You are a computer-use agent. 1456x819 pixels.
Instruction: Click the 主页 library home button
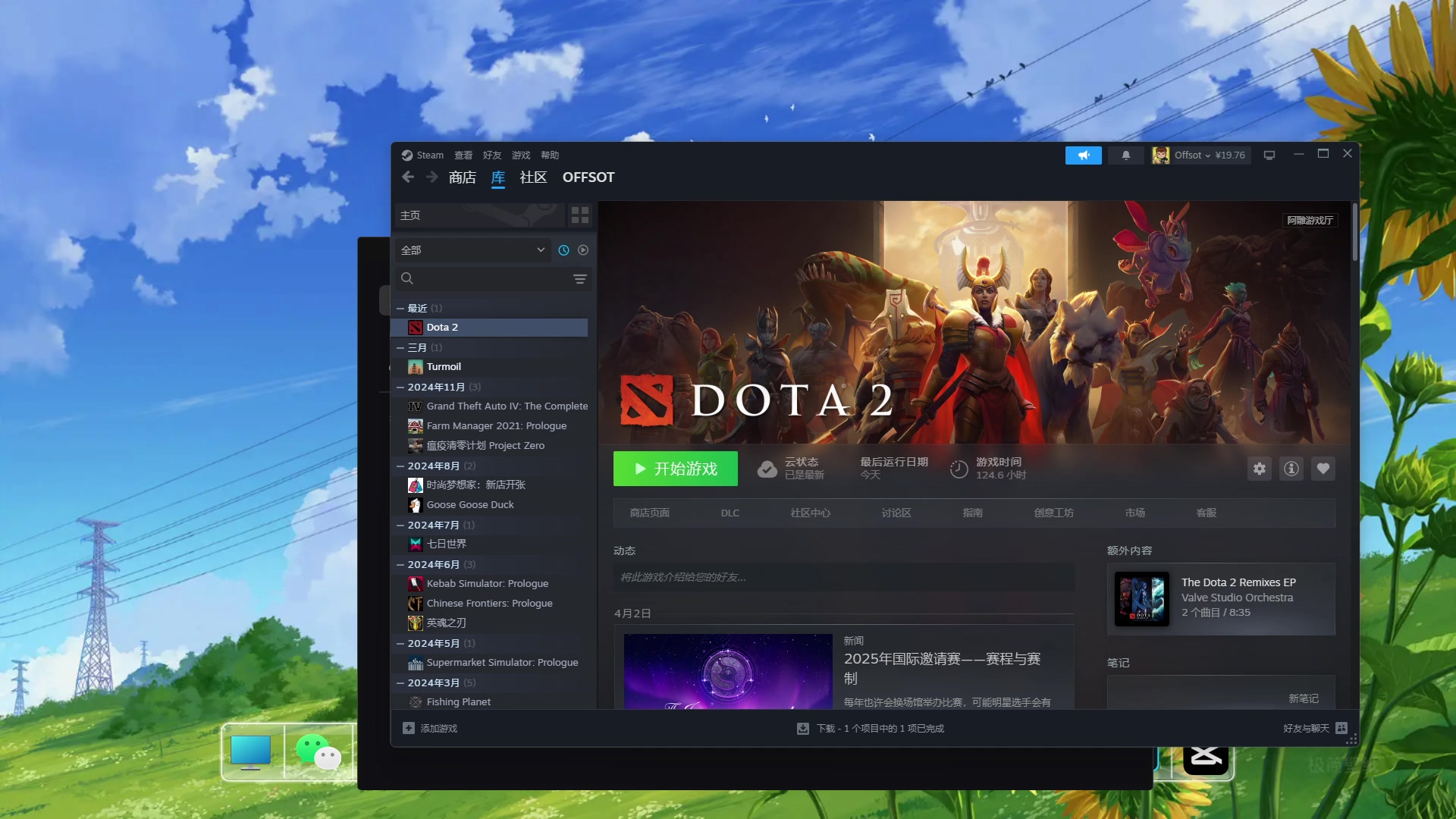pos(480,215)
